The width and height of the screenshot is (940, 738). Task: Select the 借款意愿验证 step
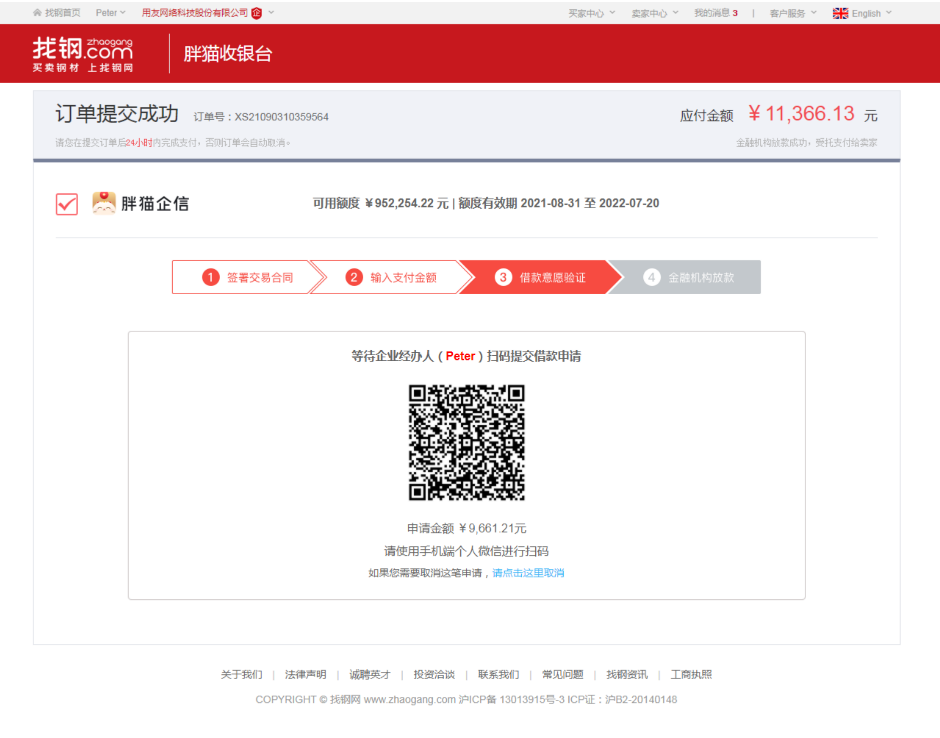(541, 277)
